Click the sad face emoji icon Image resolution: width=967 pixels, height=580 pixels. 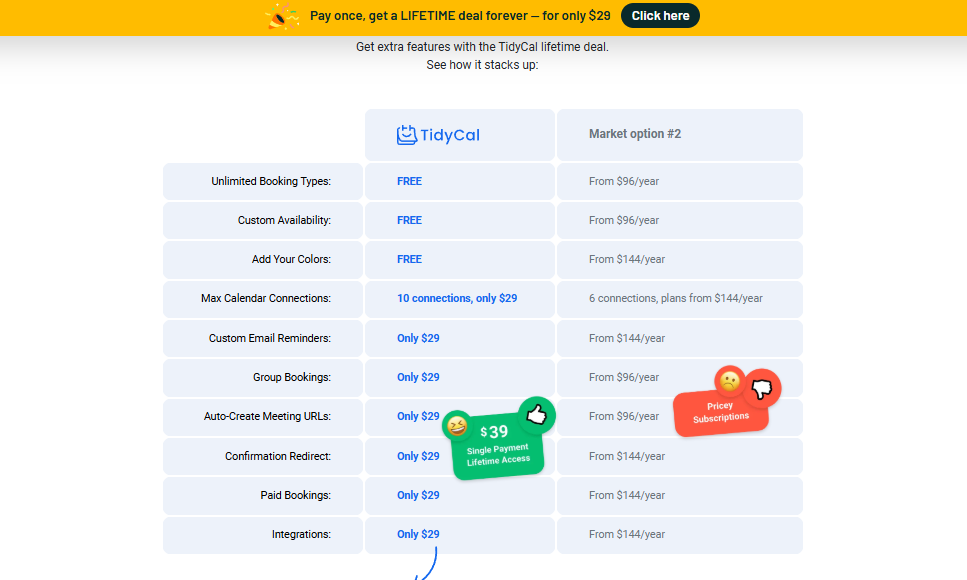tap(730, 381)
